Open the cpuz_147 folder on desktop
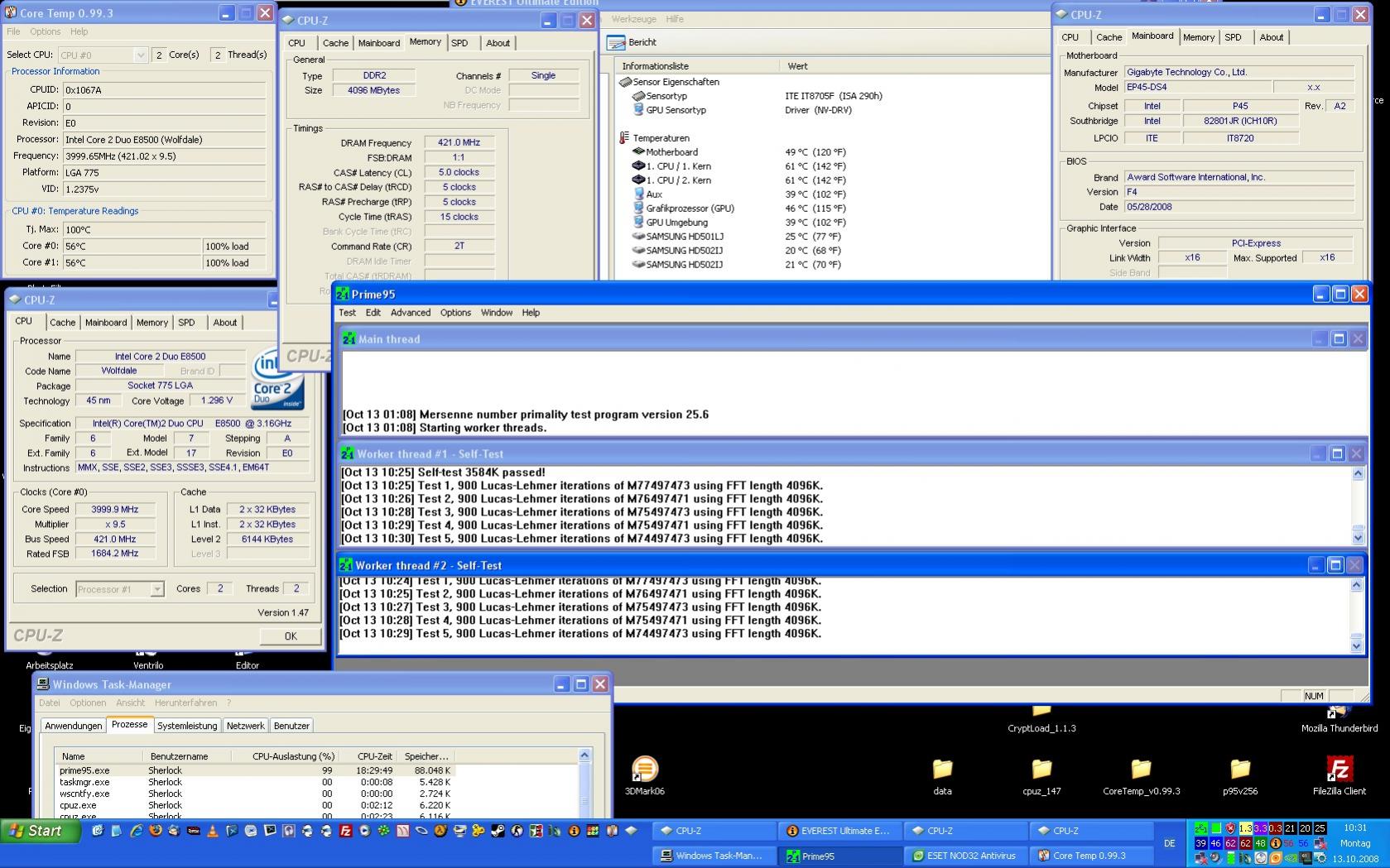The height and width of the screenshot is (868, 1390). tap(1041, 770)
